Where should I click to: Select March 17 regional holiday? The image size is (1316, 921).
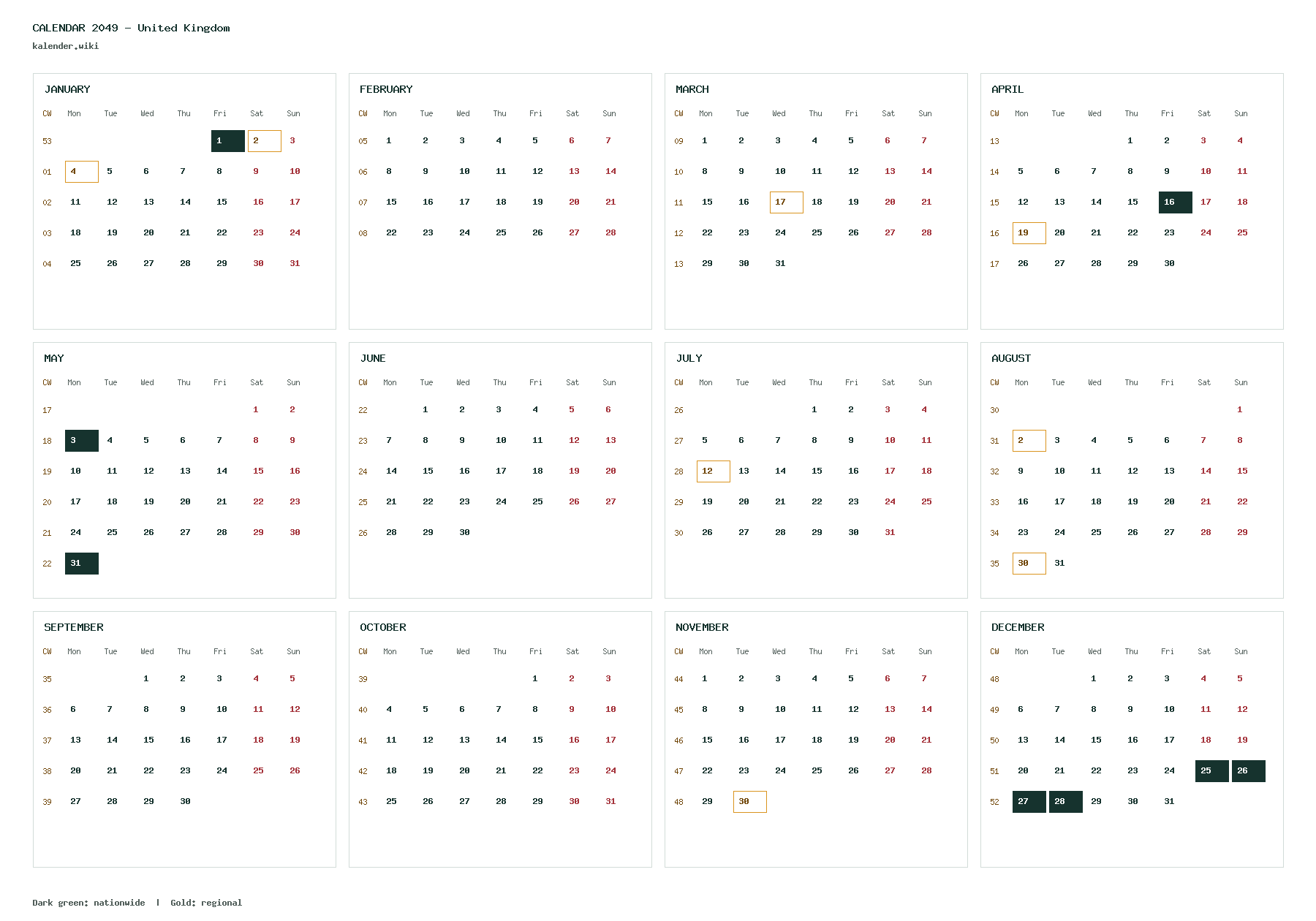(x=787, y=202)
